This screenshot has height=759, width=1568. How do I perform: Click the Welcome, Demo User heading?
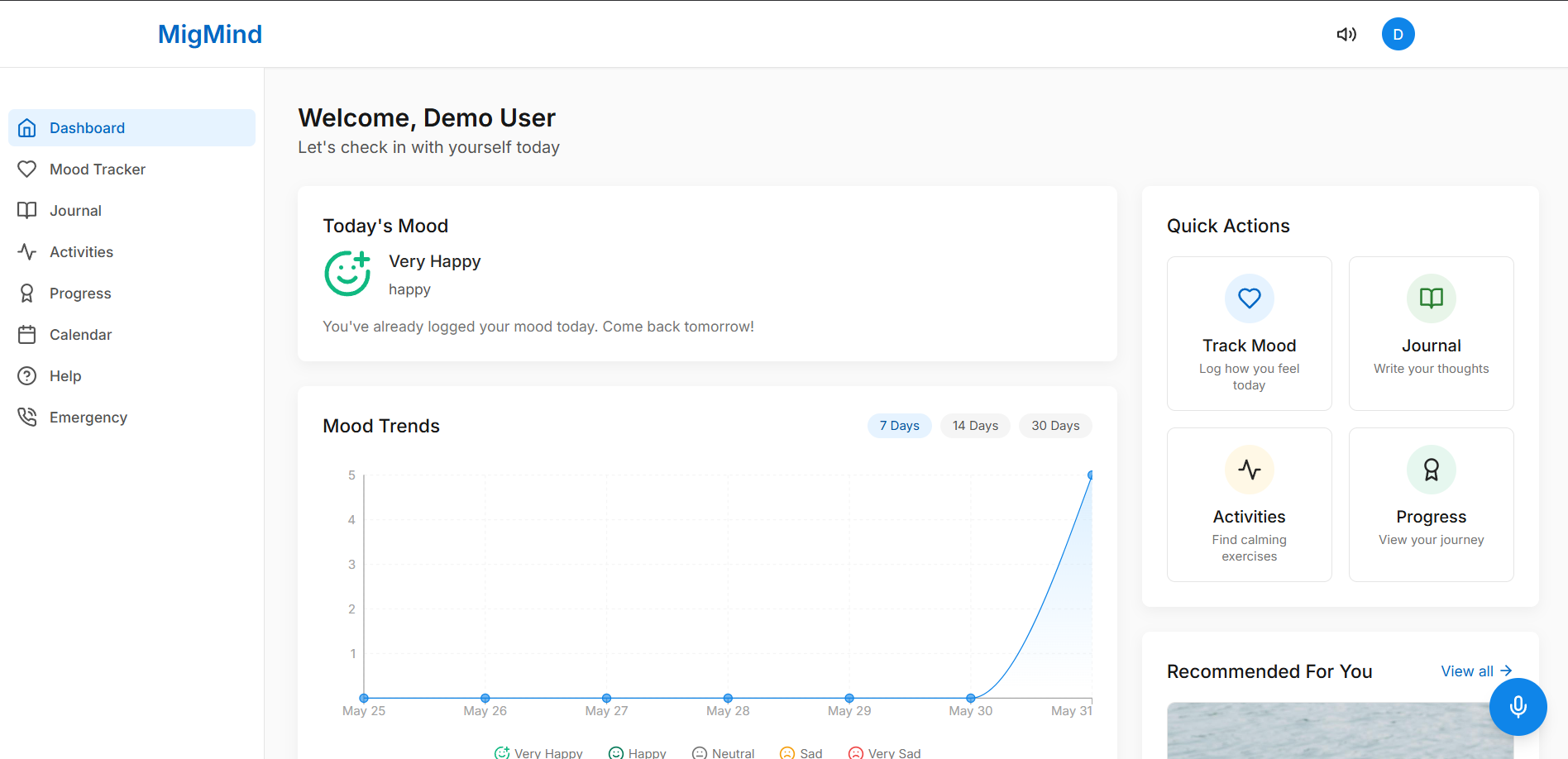[x=427, y=118]
